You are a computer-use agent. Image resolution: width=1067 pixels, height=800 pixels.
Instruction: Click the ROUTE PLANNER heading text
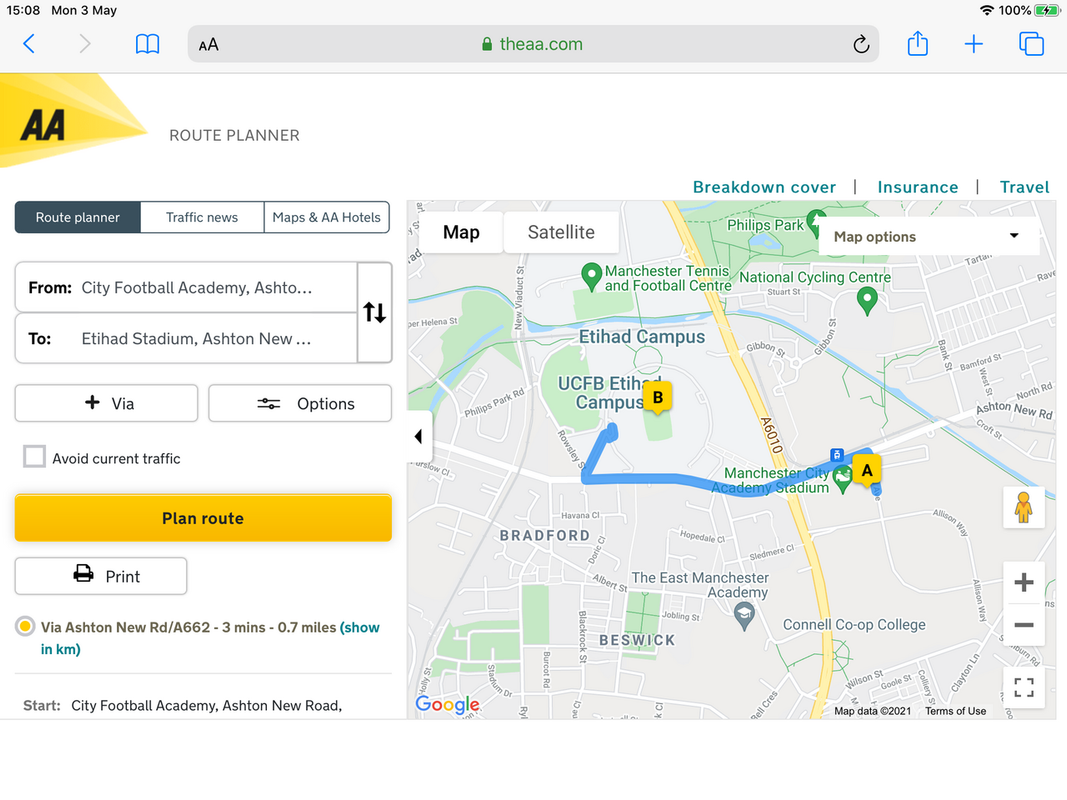(234, 135)
